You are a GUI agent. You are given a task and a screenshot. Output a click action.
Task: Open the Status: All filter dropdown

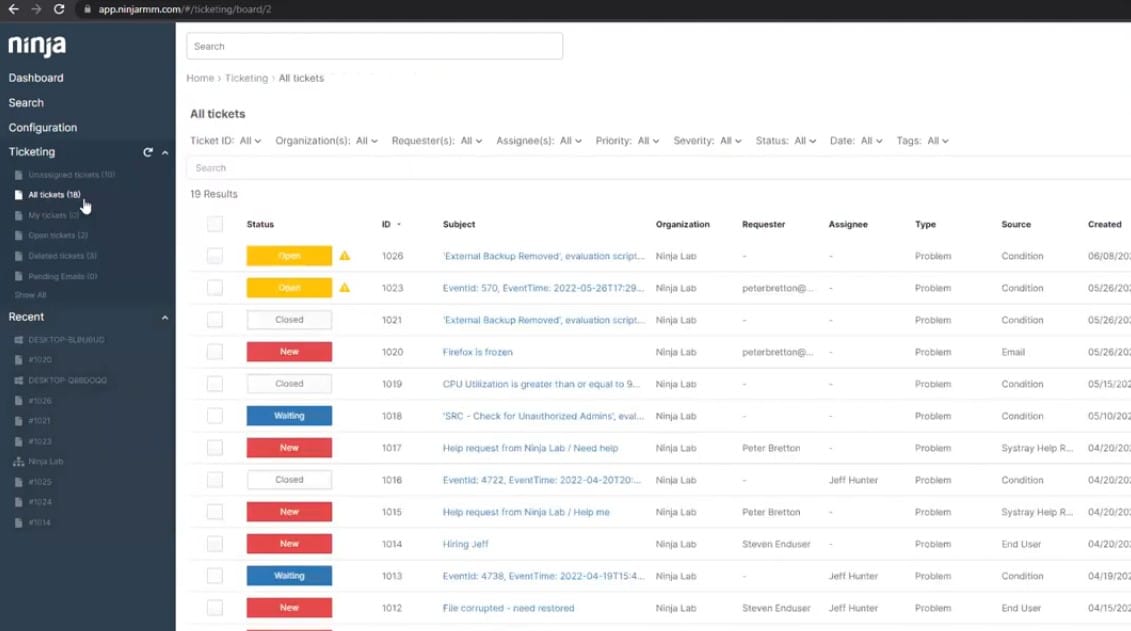click(786, 141)
